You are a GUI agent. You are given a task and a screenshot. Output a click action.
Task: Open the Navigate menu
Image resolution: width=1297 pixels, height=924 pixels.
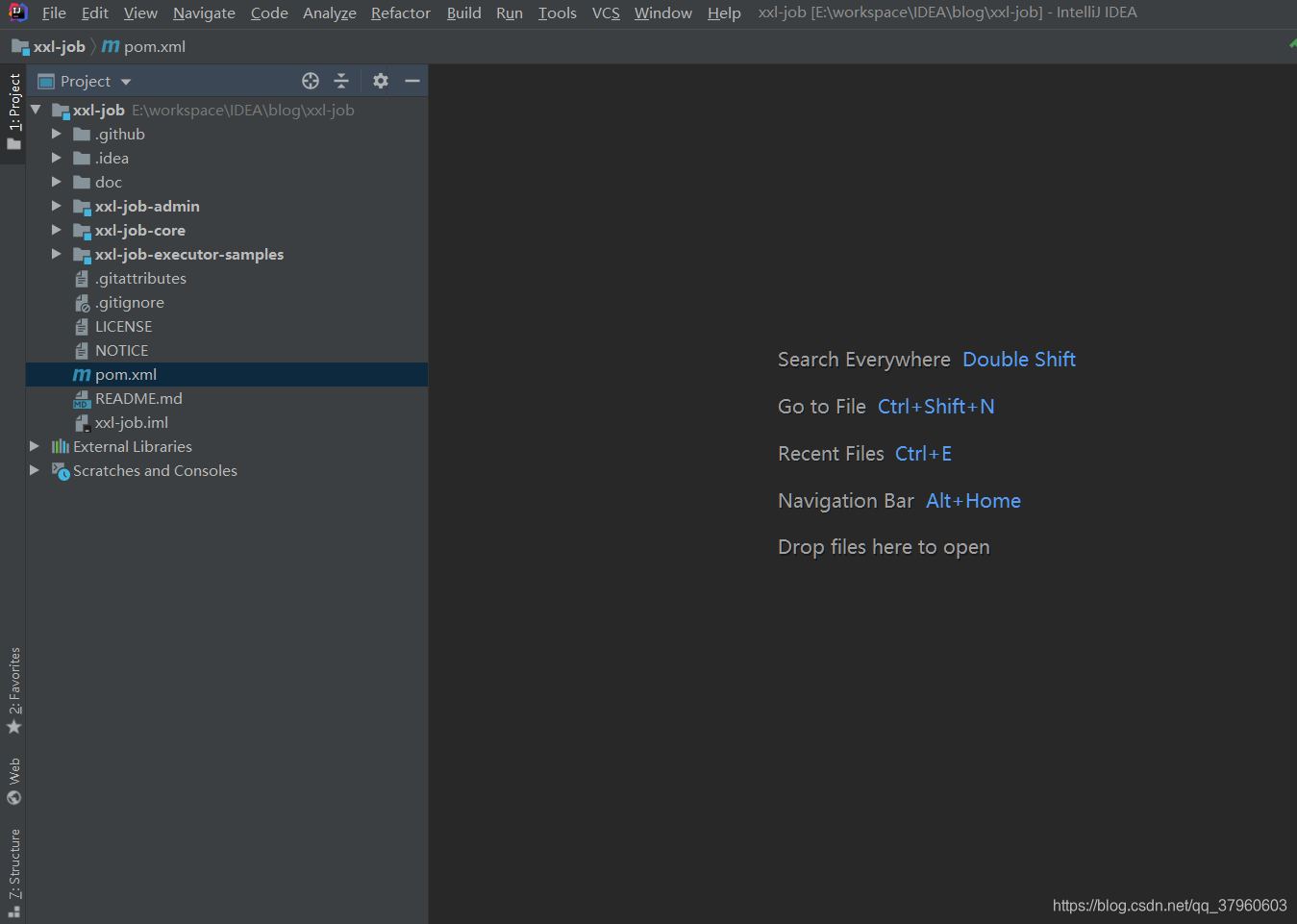pos(204,12)
